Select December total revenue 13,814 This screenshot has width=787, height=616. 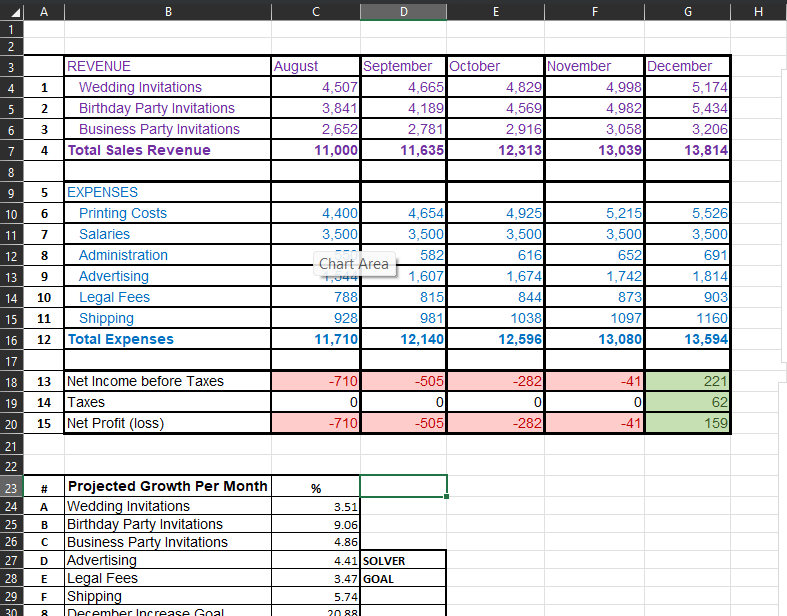tap(688, 150)
